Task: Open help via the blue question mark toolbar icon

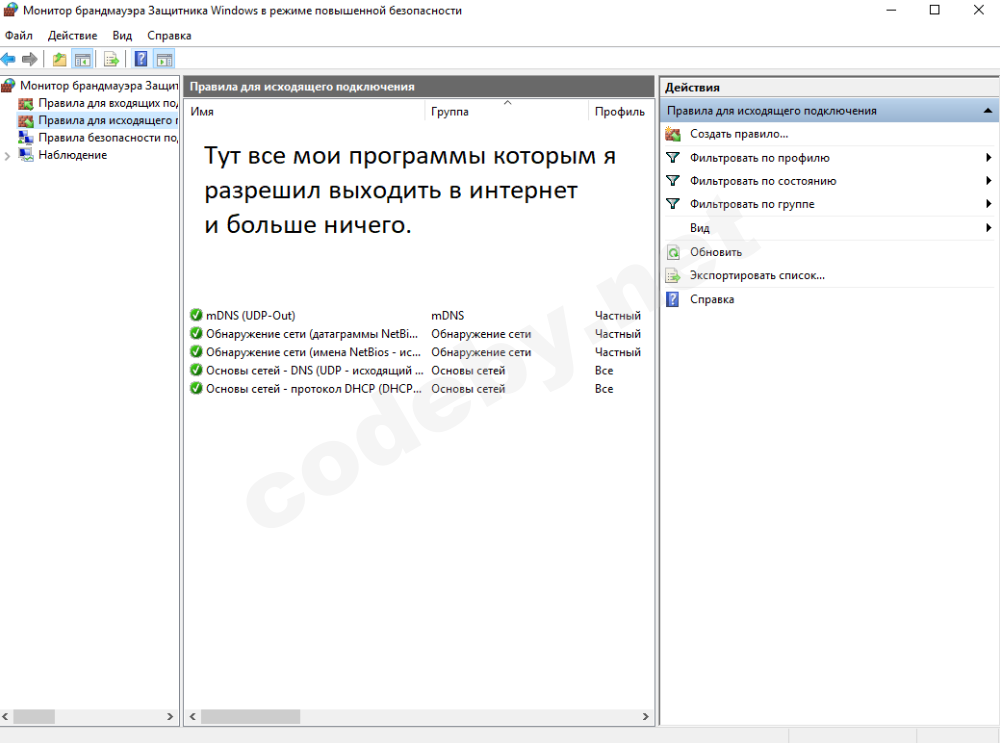Action: tap(140, 58)
